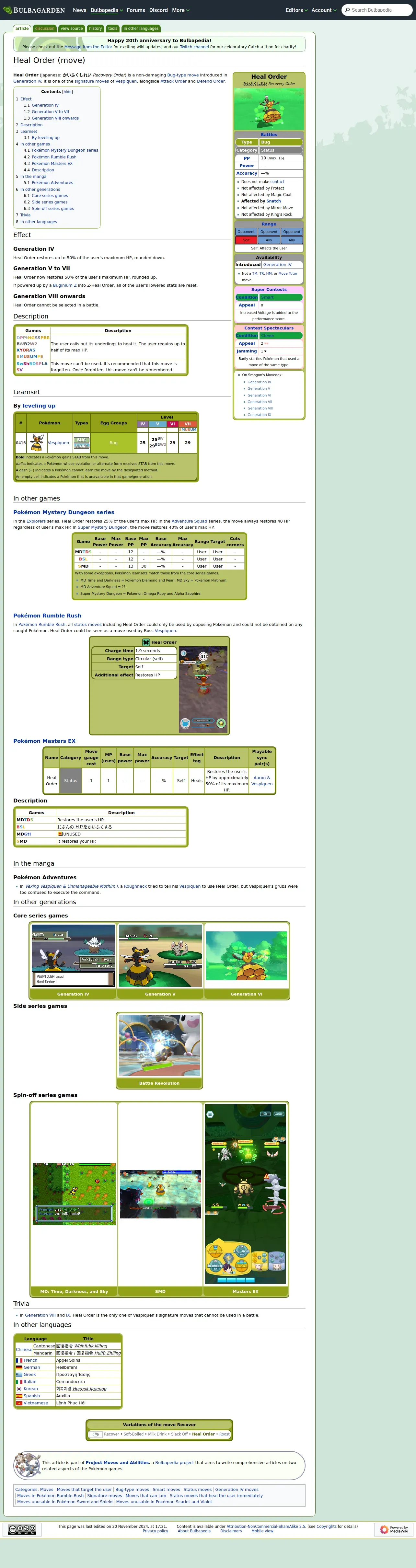
Task: Open the Editors dropdown
Action: click(297, 10)
